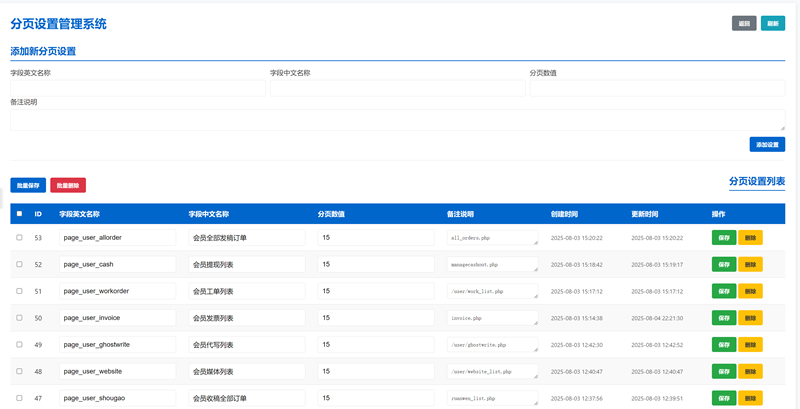Click the 会员发票列表 Chinese name field

point(247,318)
